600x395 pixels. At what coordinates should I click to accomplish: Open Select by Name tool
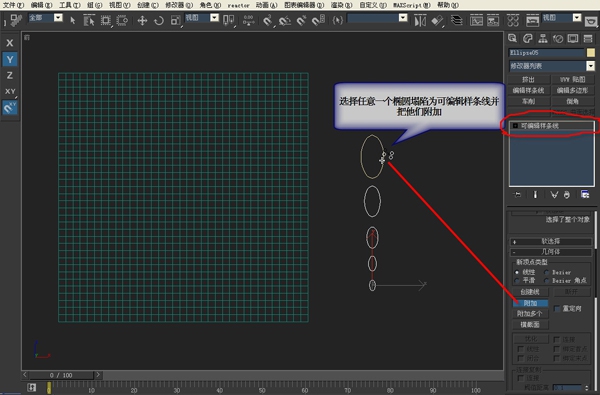[89, 20]
